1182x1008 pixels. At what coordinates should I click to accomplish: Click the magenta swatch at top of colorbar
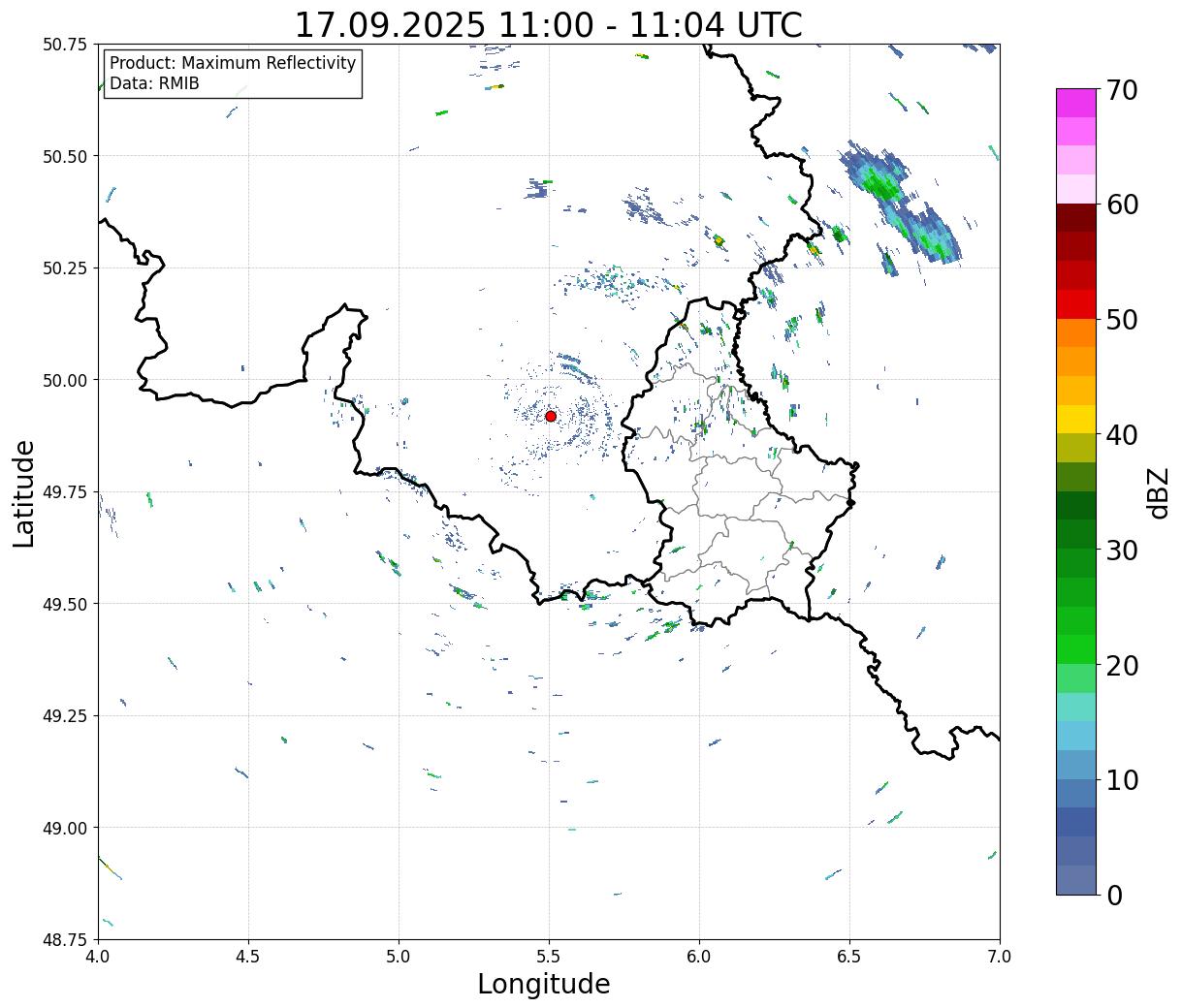click(1076, 103)
